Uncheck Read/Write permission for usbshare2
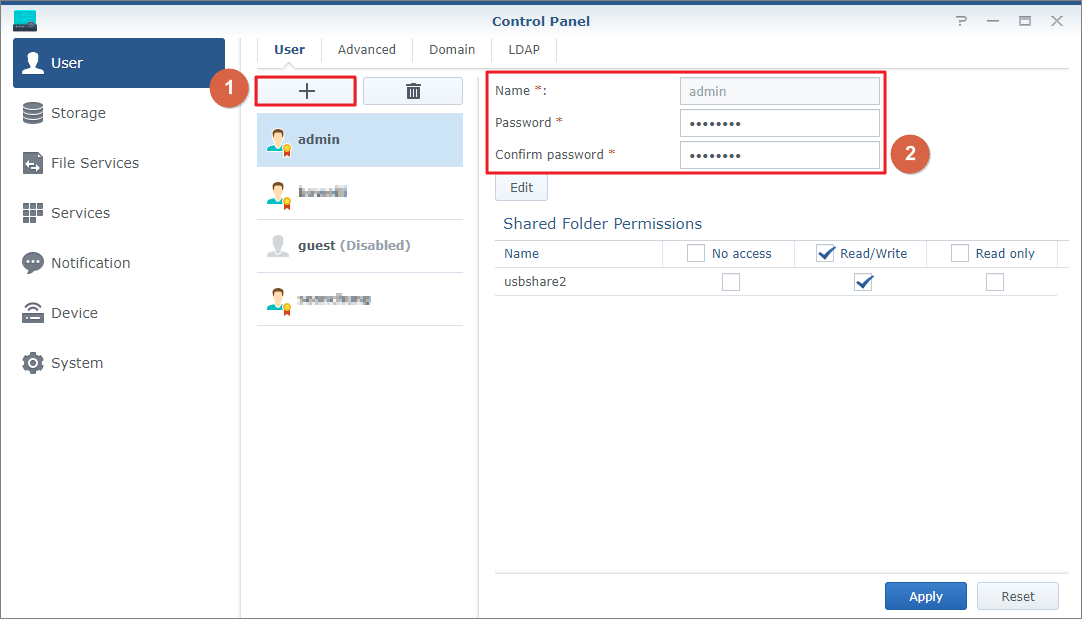 [x=863, y=282]
